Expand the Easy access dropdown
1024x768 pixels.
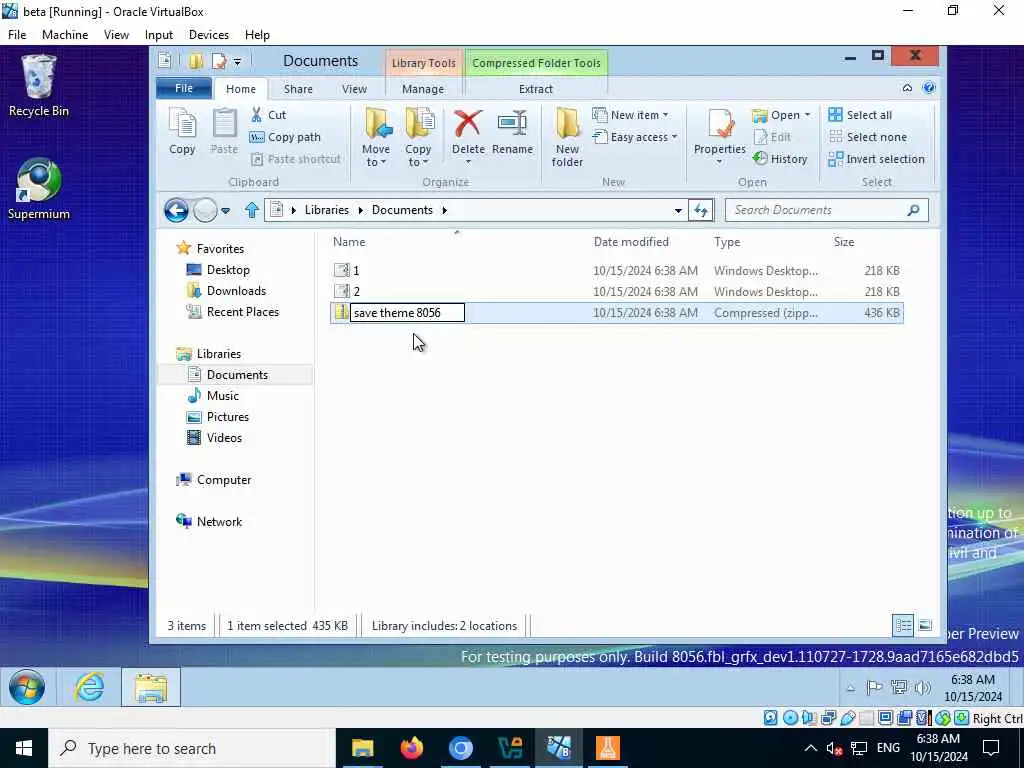pos(635,137)
